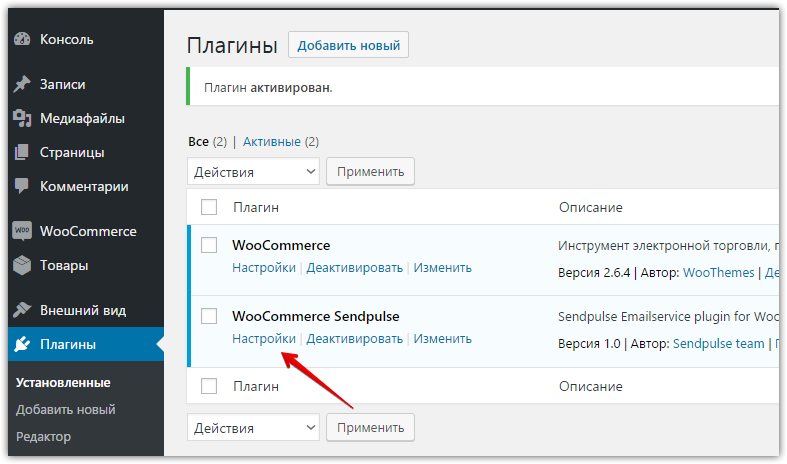This screenshot has width=787, height=464.
Task: Click the Описание footer column label
Action: pos(591,386)
